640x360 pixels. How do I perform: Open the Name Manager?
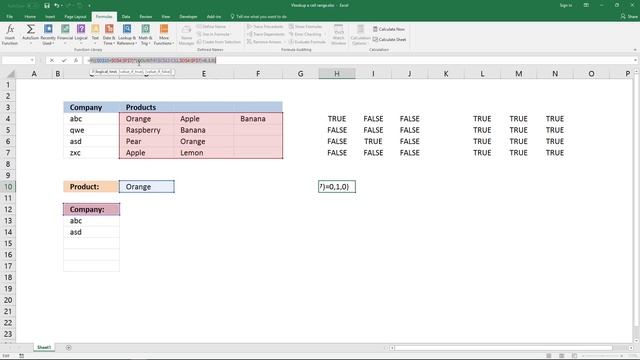[186, 35]
